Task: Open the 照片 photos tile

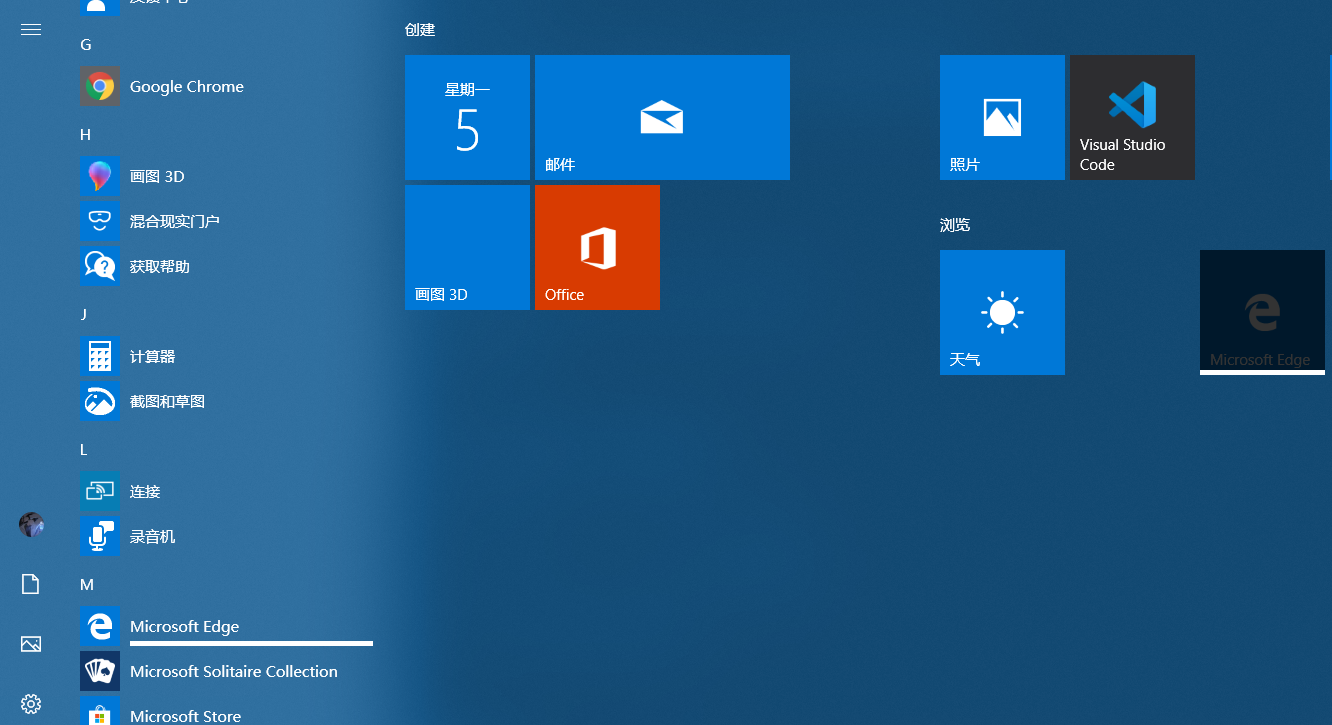Action: point(1002,117)
